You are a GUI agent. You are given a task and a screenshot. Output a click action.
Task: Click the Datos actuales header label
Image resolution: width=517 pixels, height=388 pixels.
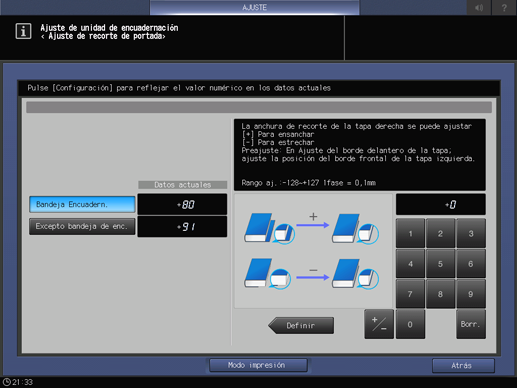[182, 185]
